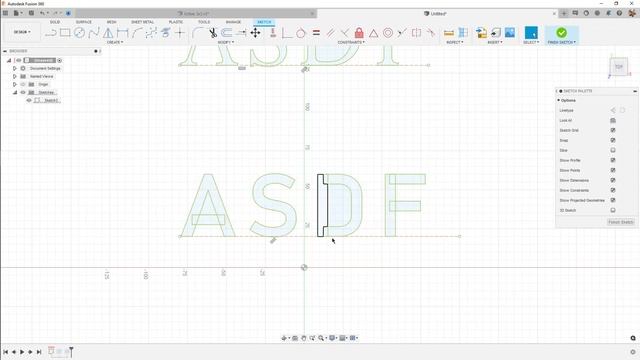Enable the Slice checkbox
This screenshot has height=360, width=640.
tap(613, 150)
